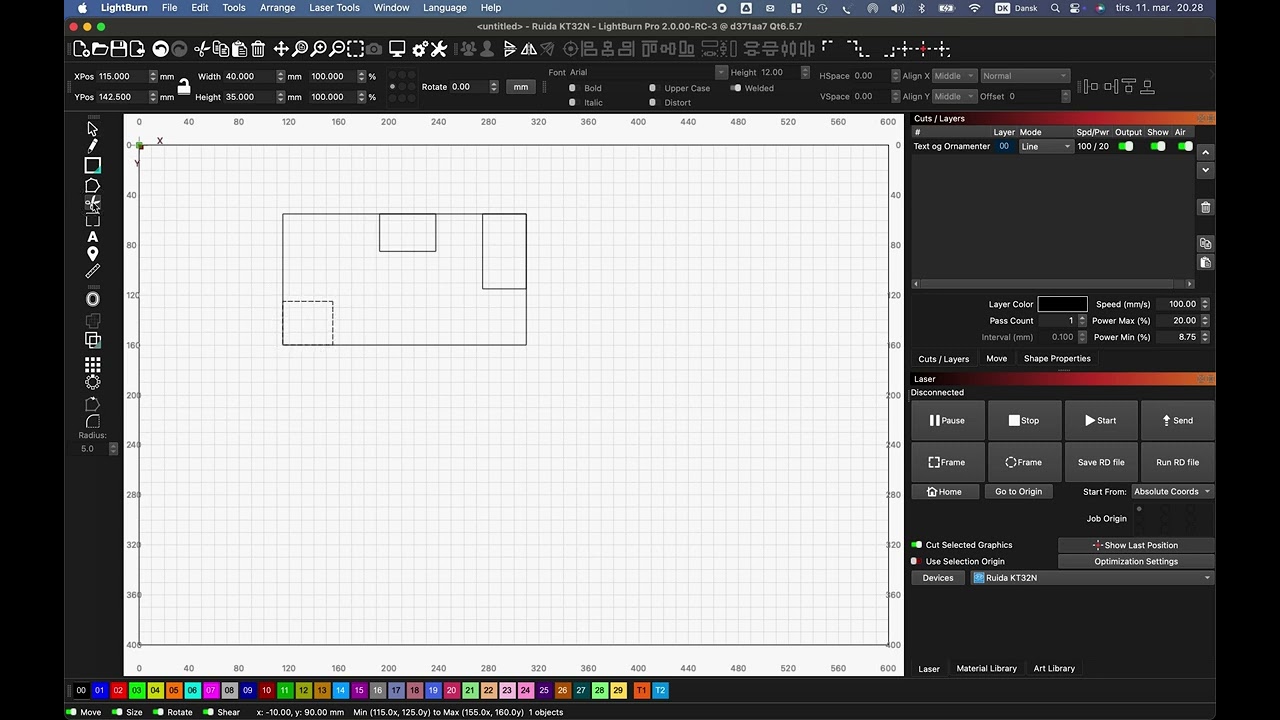Open the Grid Array tool
This screenshot has height=720, width=1280.
coord(92,365)
